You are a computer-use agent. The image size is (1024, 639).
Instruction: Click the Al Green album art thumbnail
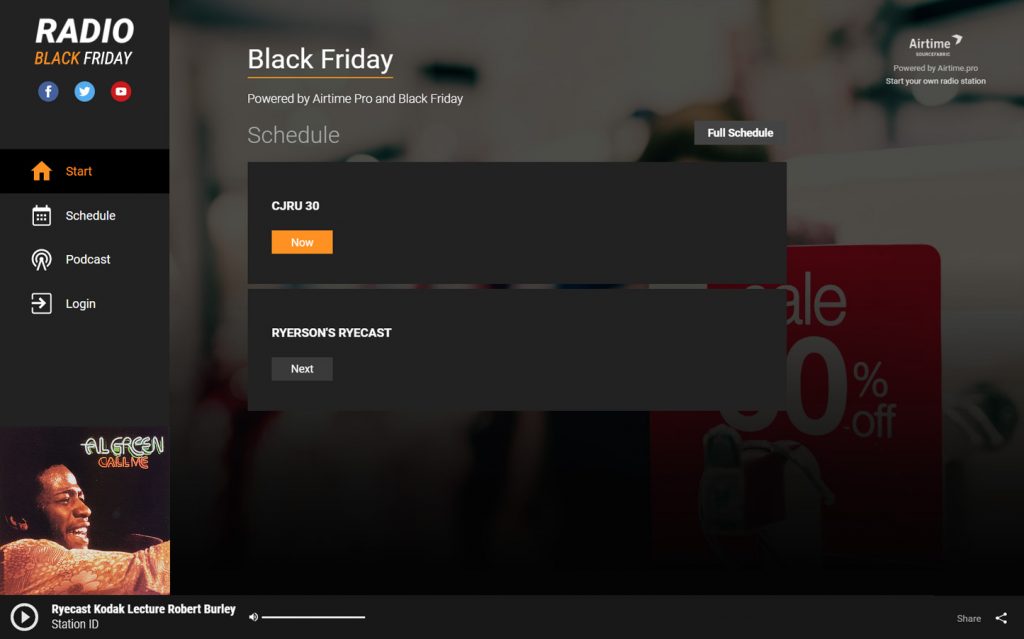(85, 511)
